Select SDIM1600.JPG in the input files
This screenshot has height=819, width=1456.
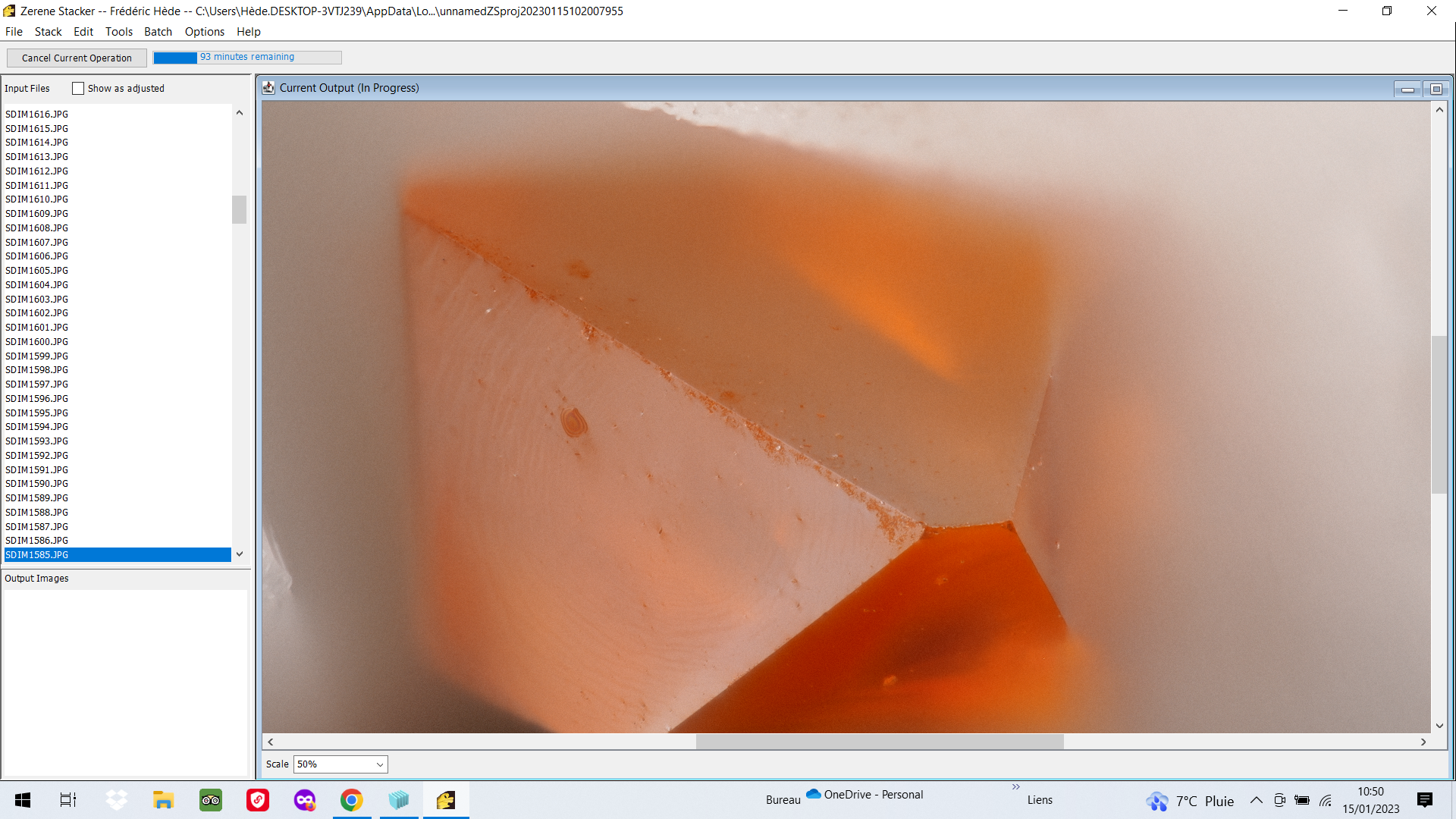click(37, 342)
